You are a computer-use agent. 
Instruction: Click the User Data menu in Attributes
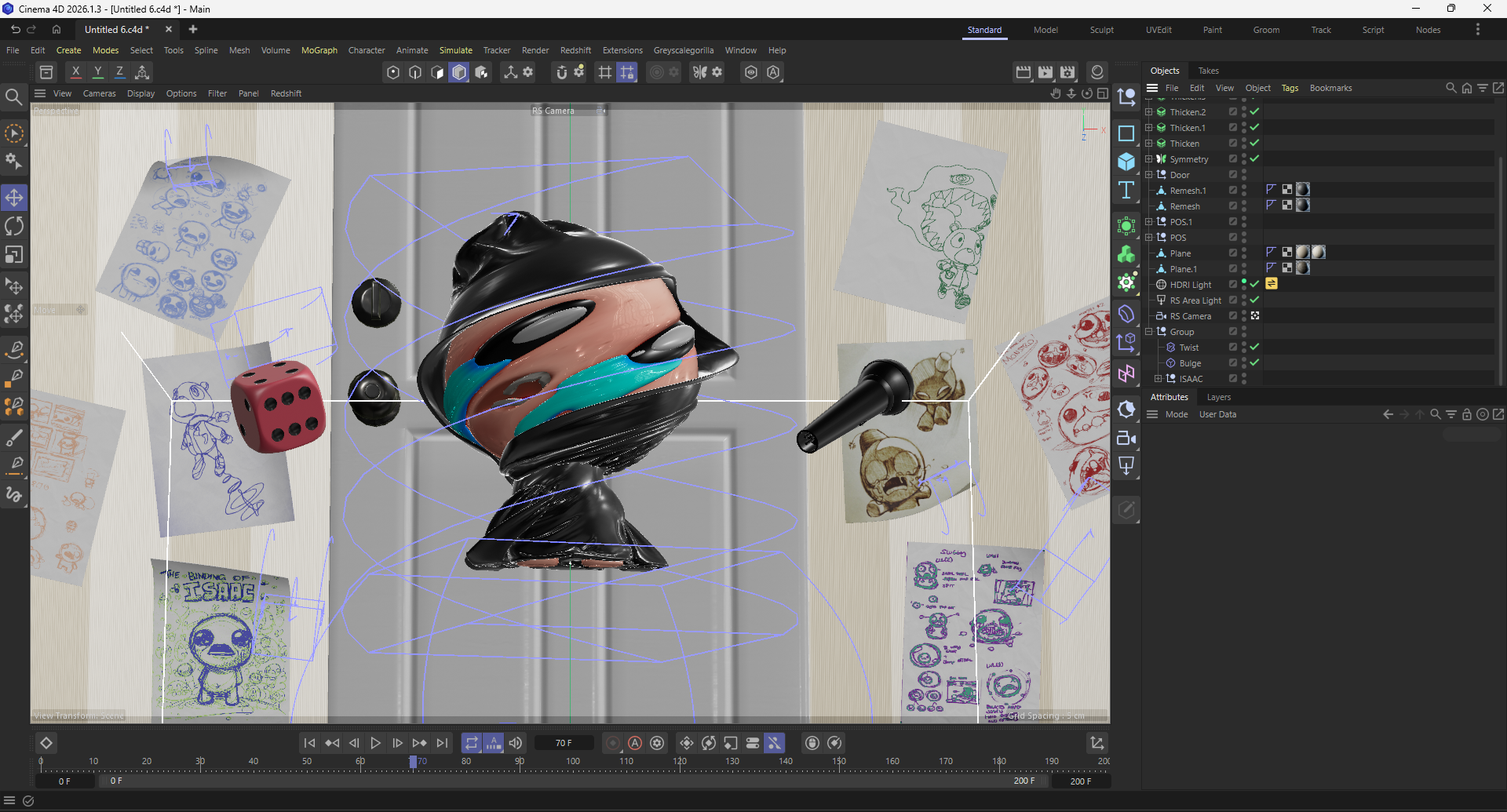coord(1217,414)
